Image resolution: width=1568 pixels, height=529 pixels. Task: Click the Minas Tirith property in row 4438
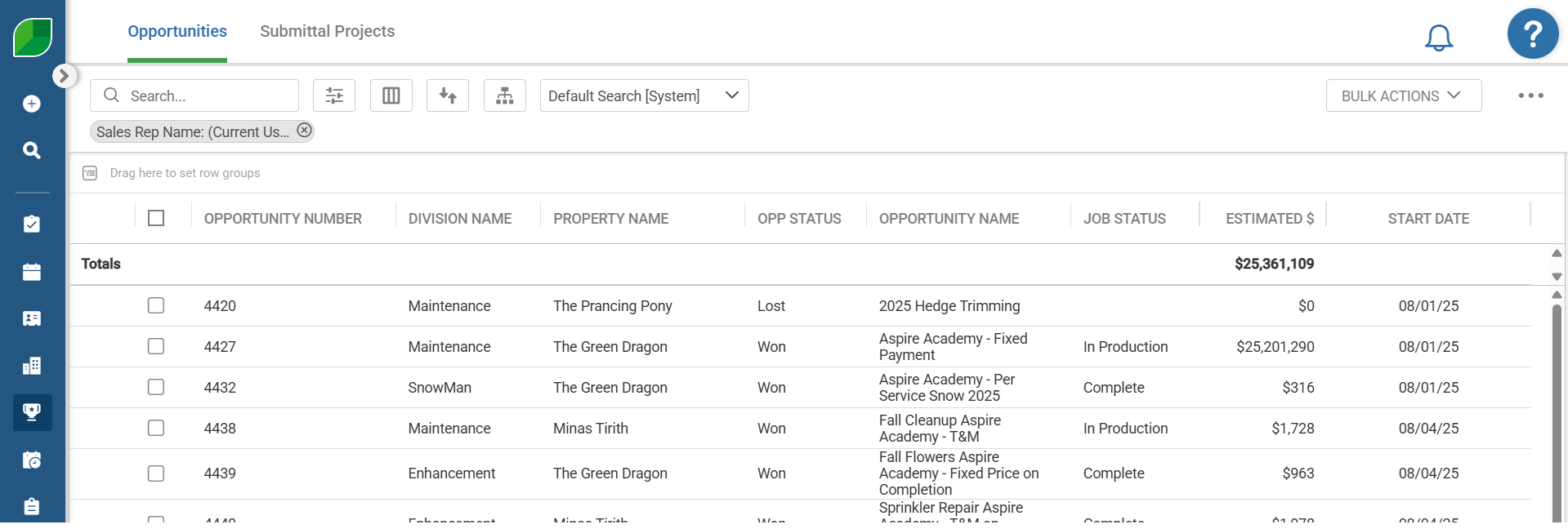(x=591, y=429)
